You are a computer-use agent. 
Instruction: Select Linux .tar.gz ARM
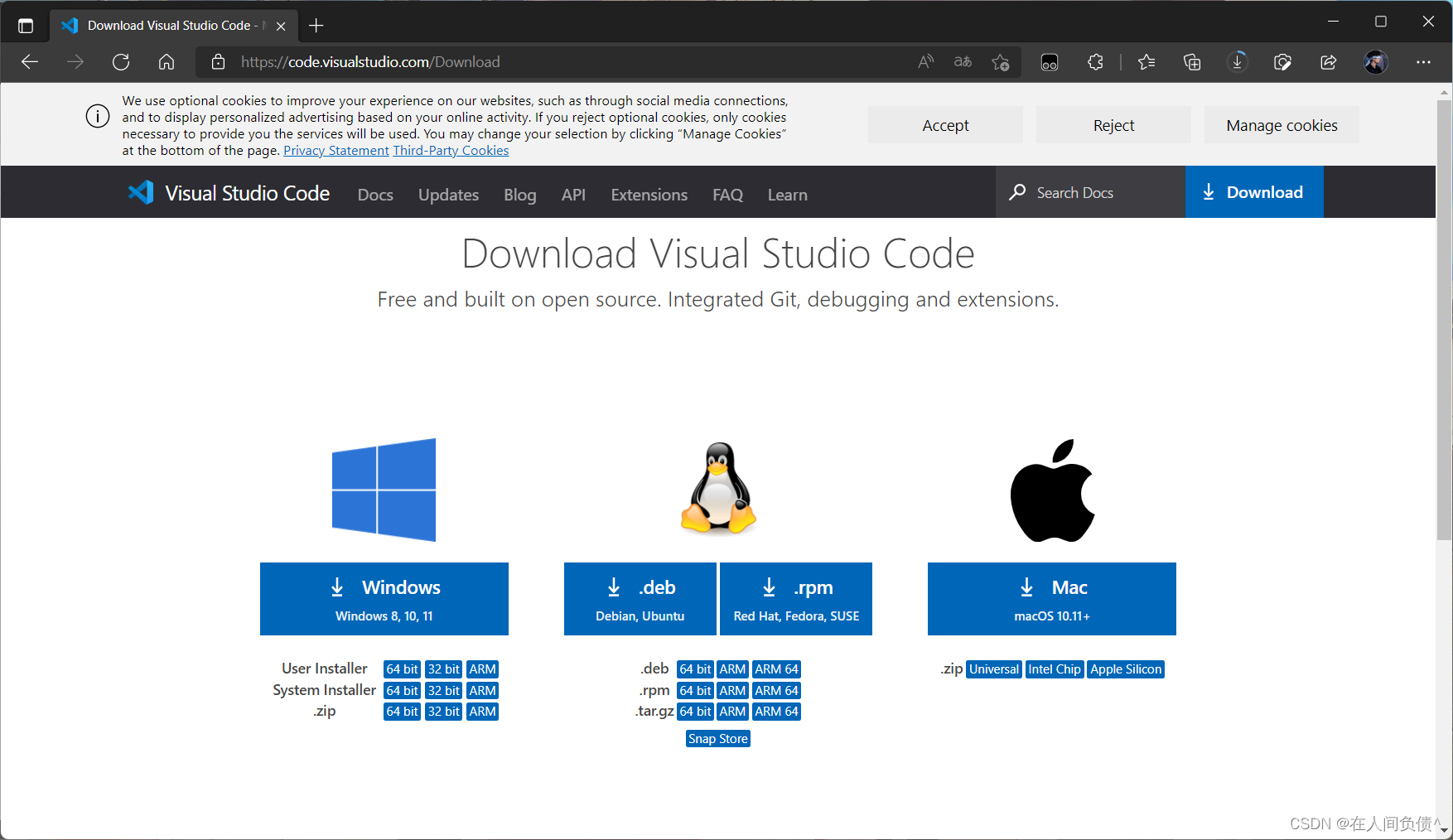(732, 712)
